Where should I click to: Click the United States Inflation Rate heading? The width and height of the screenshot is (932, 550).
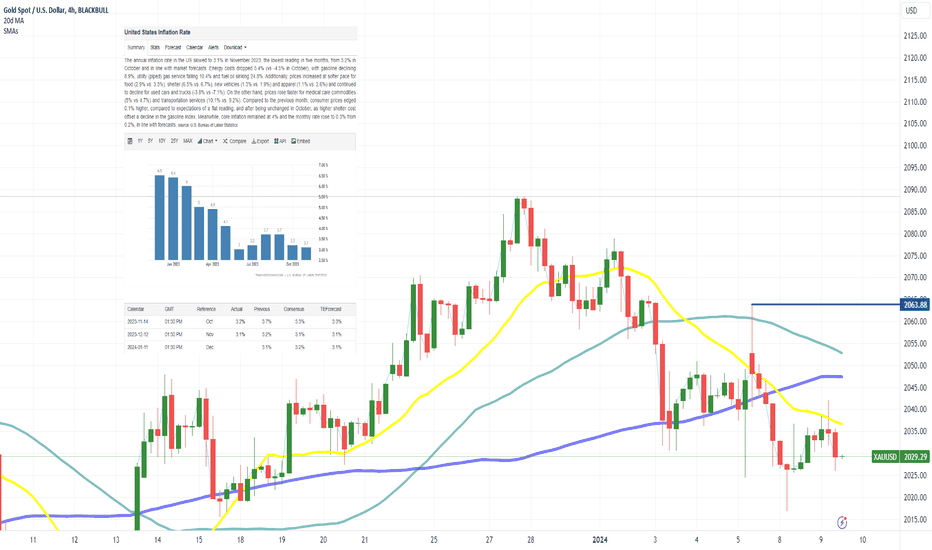pyautogui.click(x=157, y=32)
